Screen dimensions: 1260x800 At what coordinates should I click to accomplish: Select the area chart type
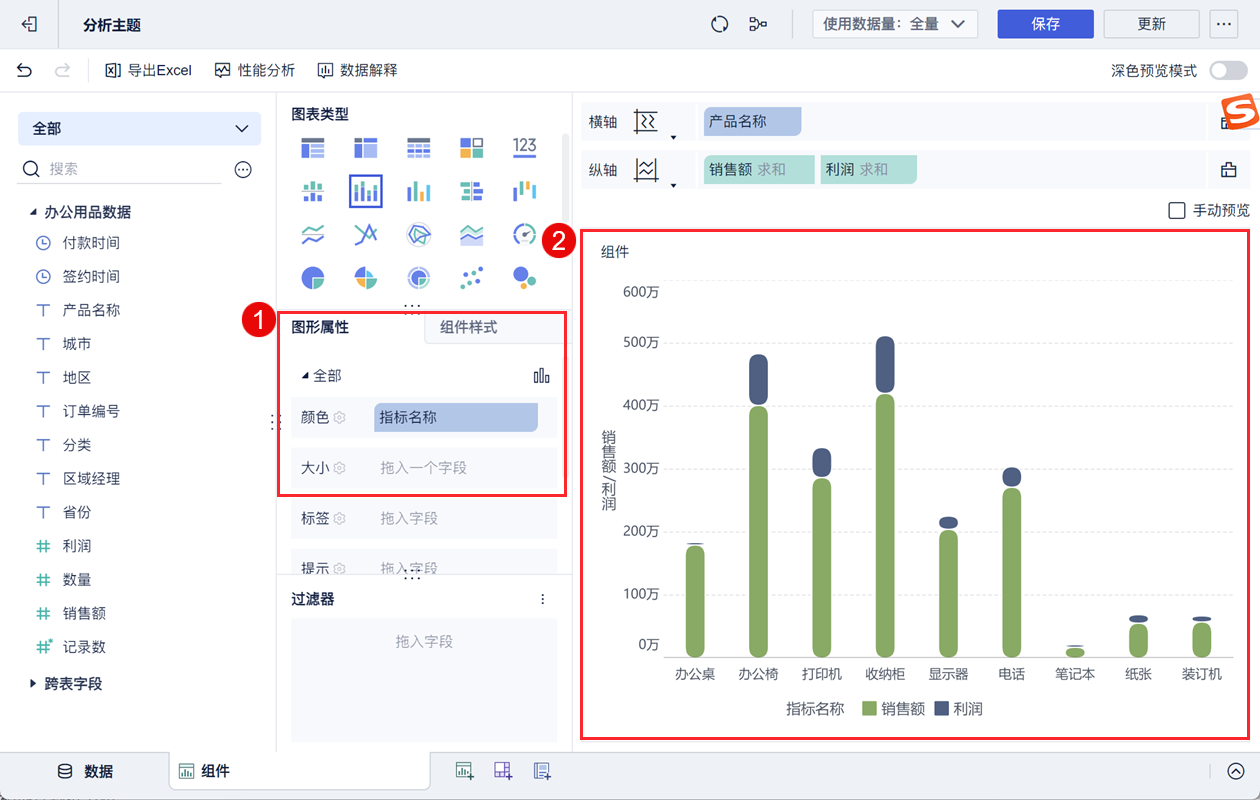[x=472, y=234]
